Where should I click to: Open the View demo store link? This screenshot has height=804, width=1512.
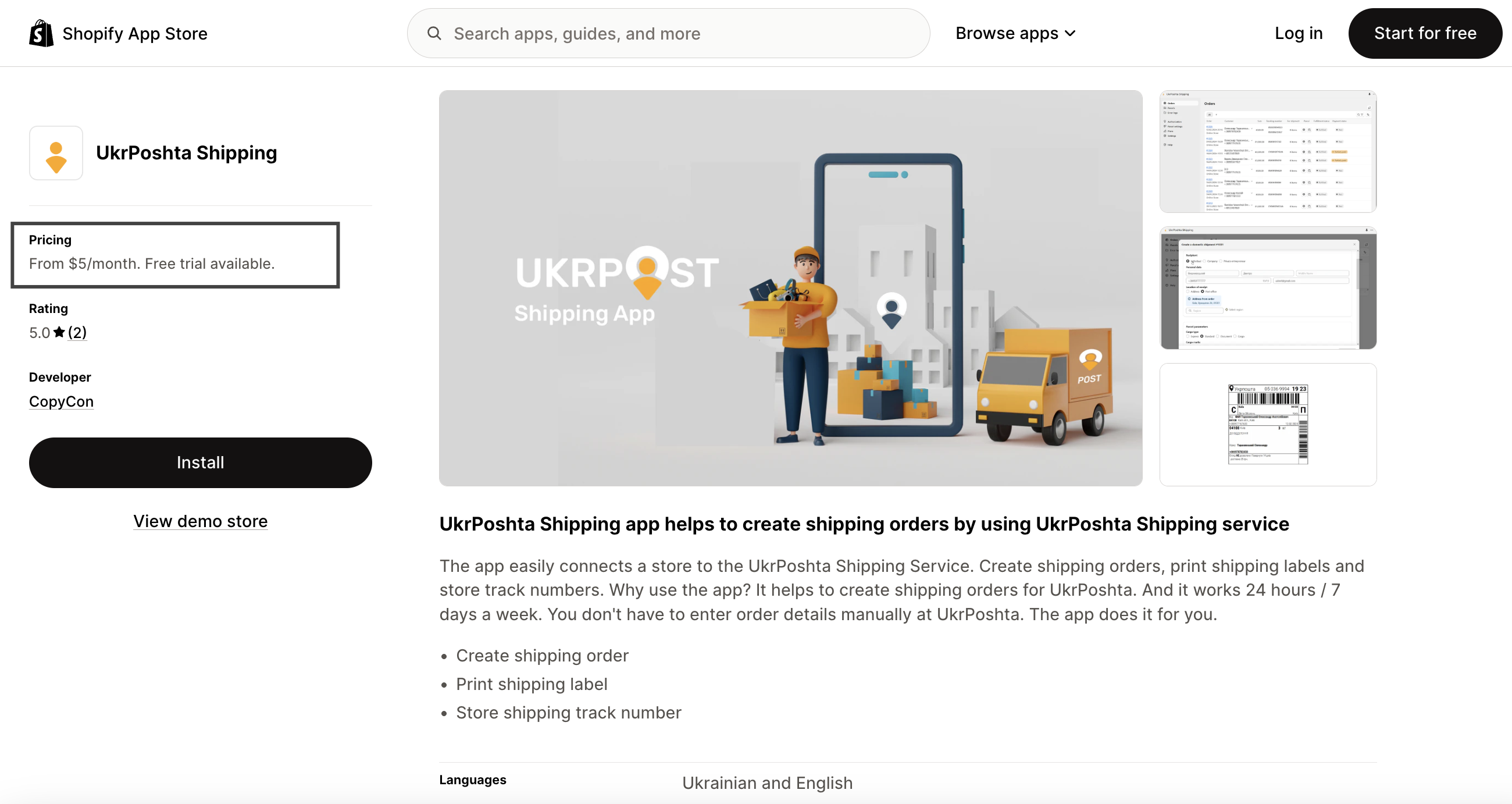pyautogui.click(x=200, y=521)
